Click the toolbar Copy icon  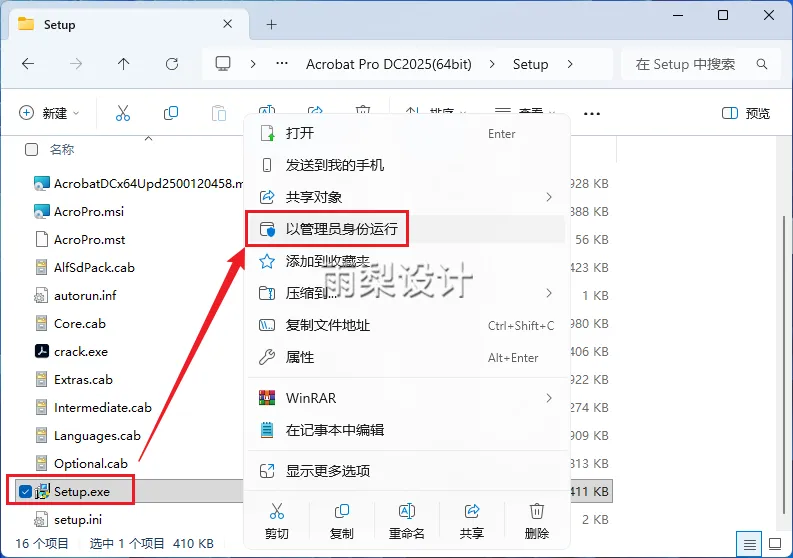click(171, 113)
